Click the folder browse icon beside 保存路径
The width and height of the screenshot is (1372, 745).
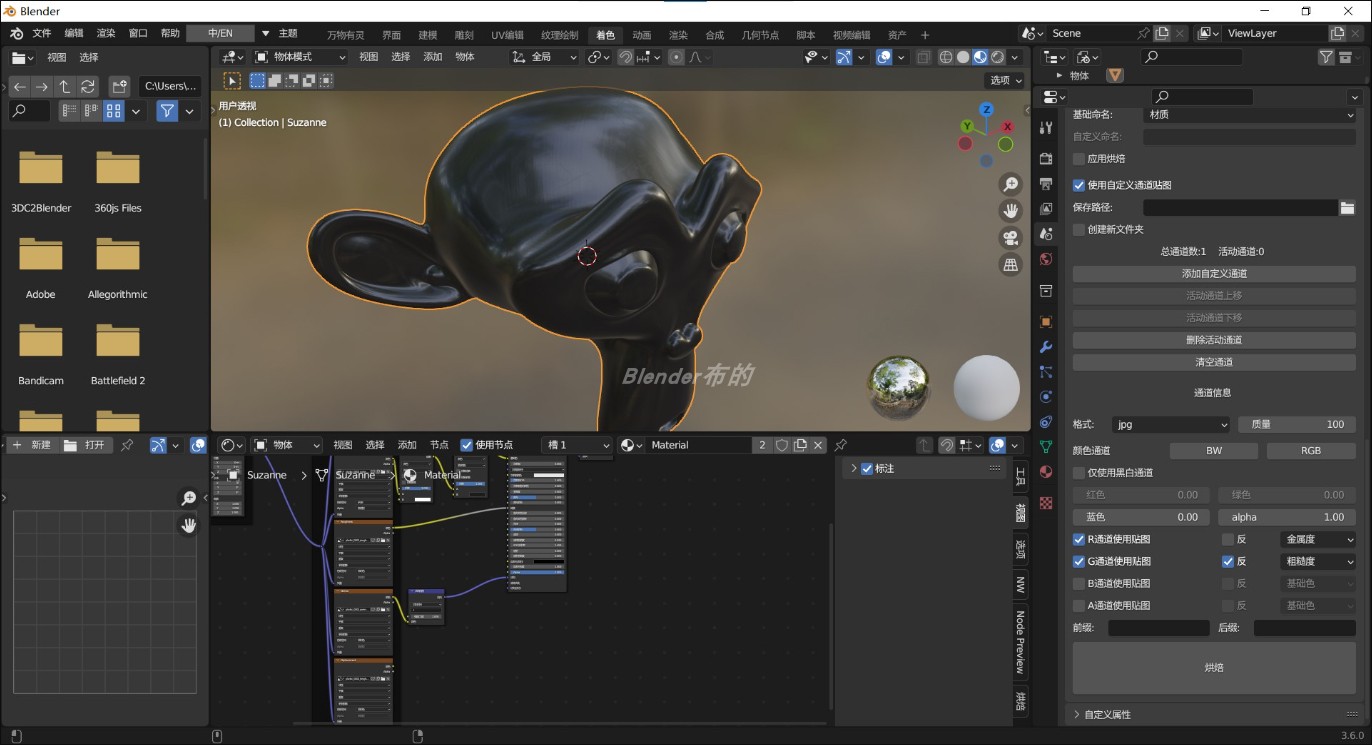1347,208
